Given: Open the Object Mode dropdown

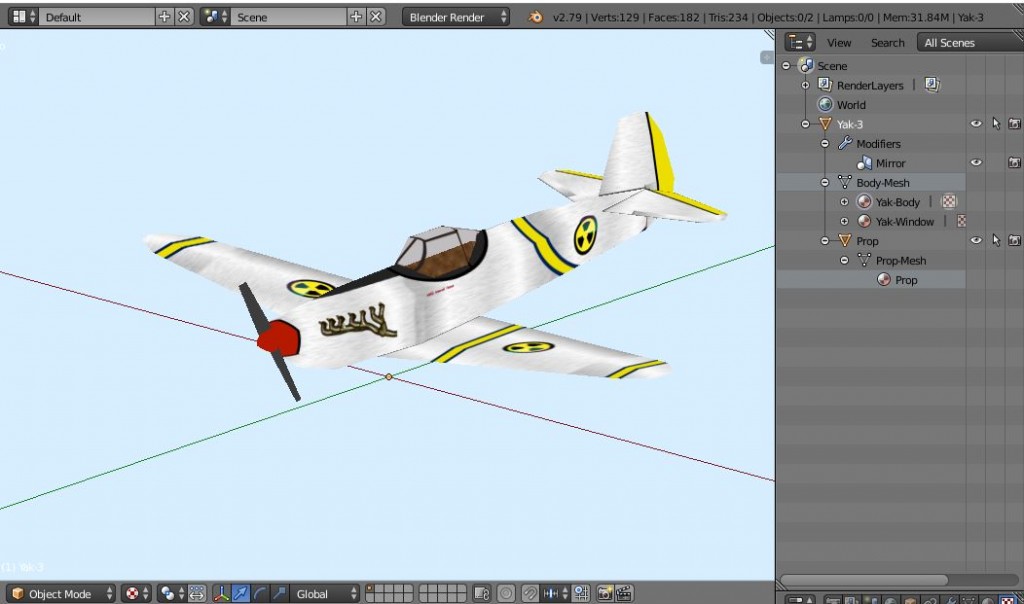Looking at the screenshot, I should click(x=60, y=593).
